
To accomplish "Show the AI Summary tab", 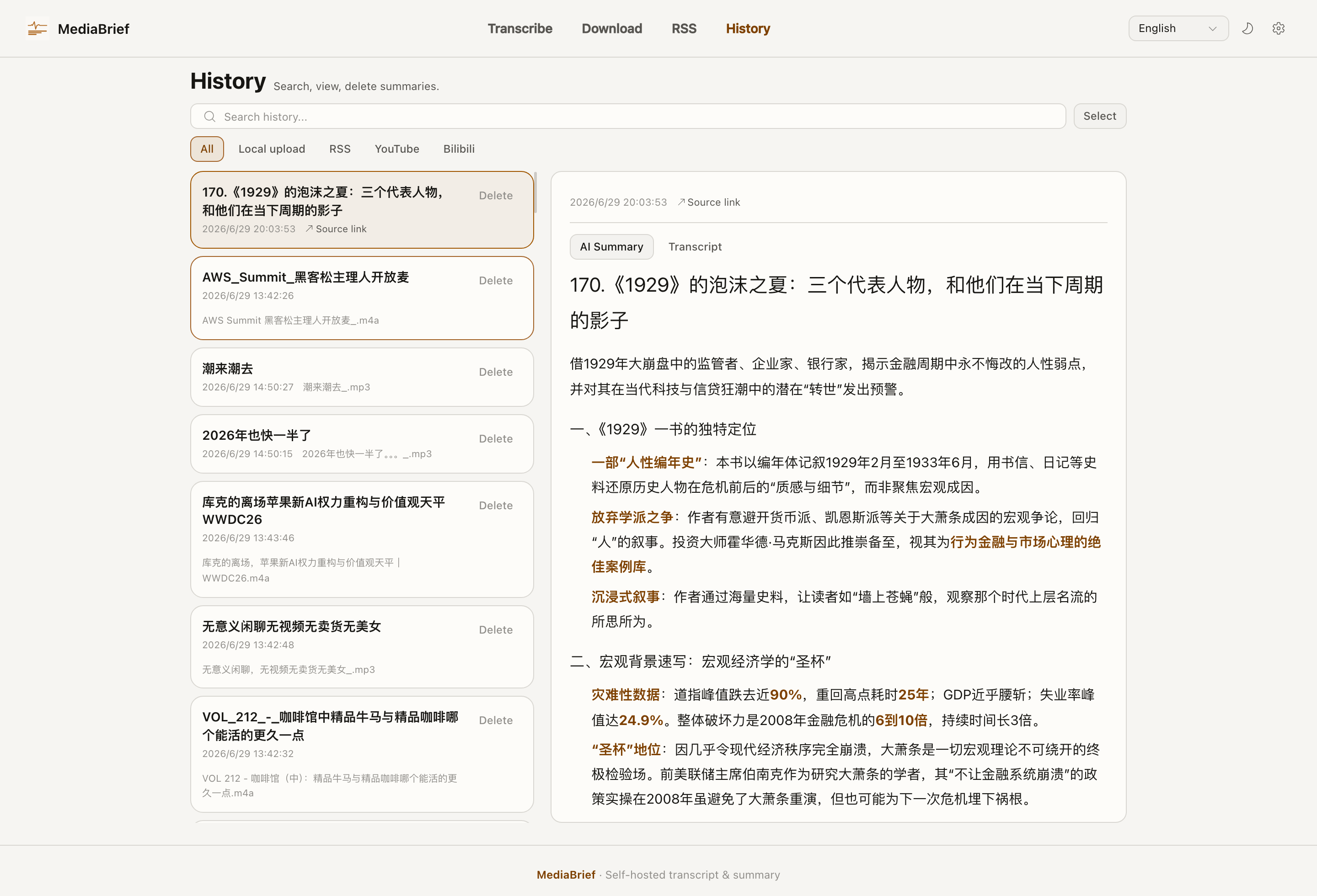I will point(611,247).
